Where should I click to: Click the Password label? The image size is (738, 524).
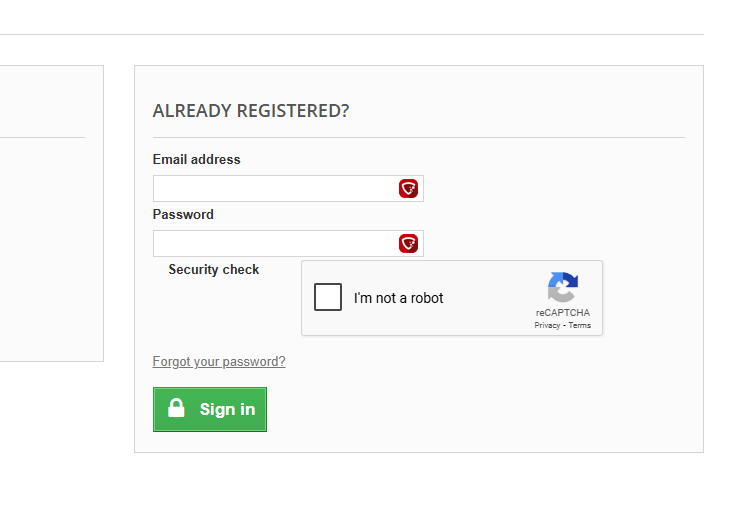(183, 215)
